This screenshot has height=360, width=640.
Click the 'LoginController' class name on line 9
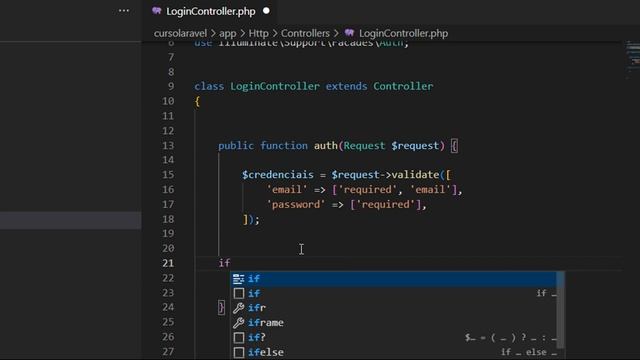pyautogui.click(x=275, y=87)
